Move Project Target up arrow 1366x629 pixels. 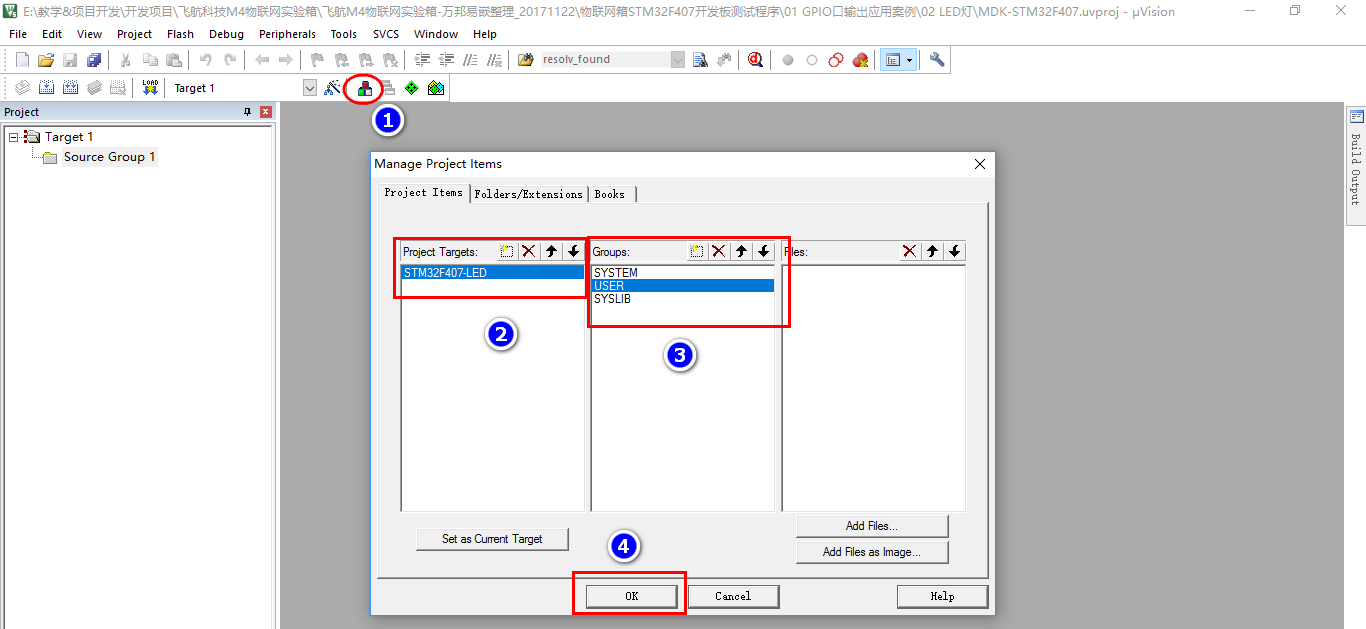click(x=551, y=251)
